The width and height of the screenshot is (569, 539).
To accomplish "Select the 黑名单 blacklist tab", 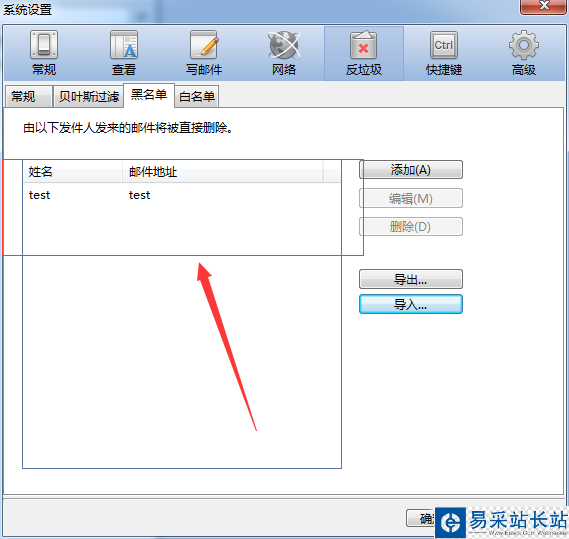I will (149, 95).
